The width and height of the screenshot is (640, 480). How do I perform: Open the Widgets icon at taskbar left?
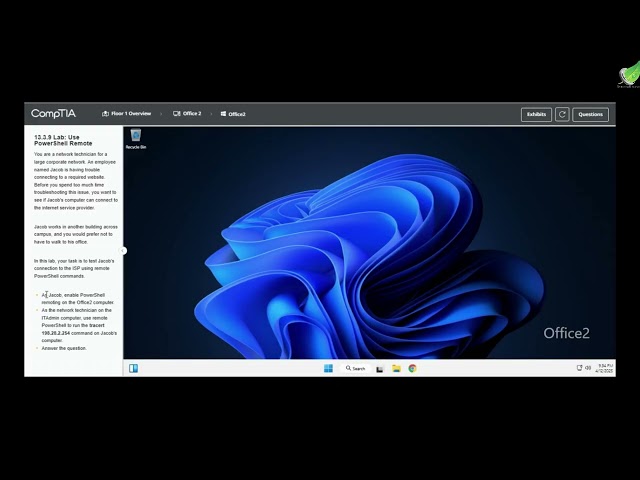(133, 368)
